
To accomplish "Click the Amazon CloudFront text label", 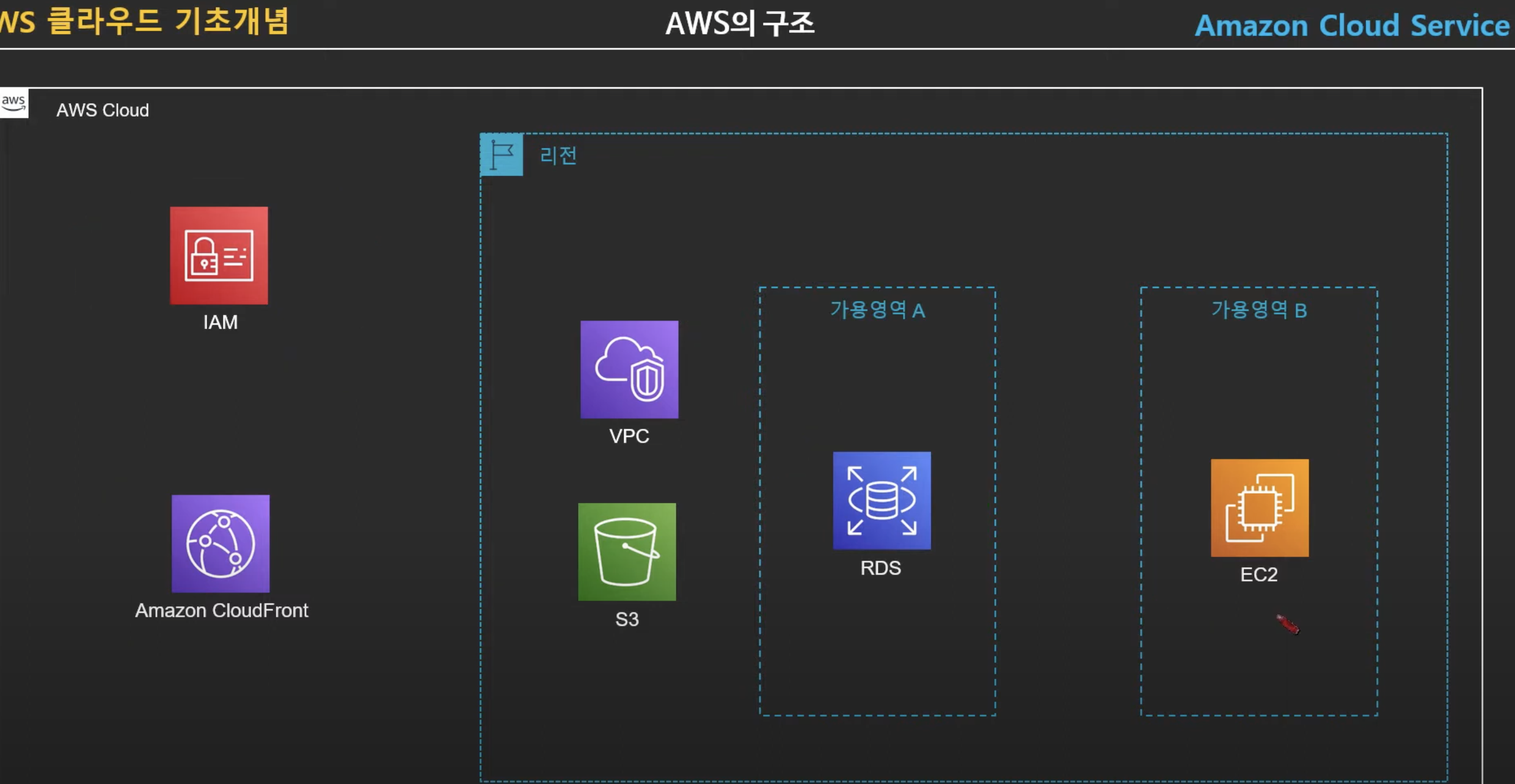I will point(222,610).
